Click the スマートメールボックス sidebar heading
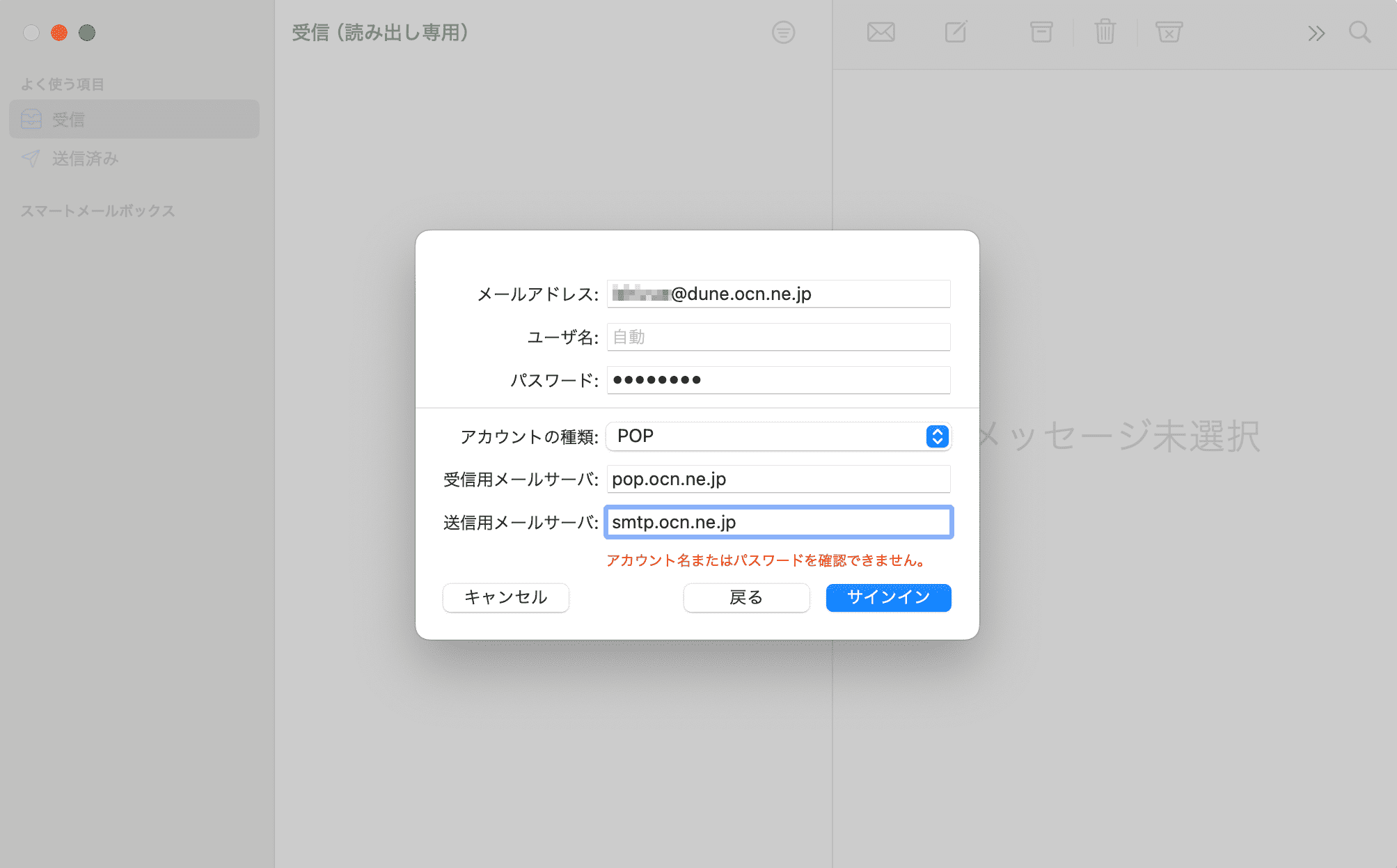This screenshot has width=1397, height=868. (x=97, y=211)
